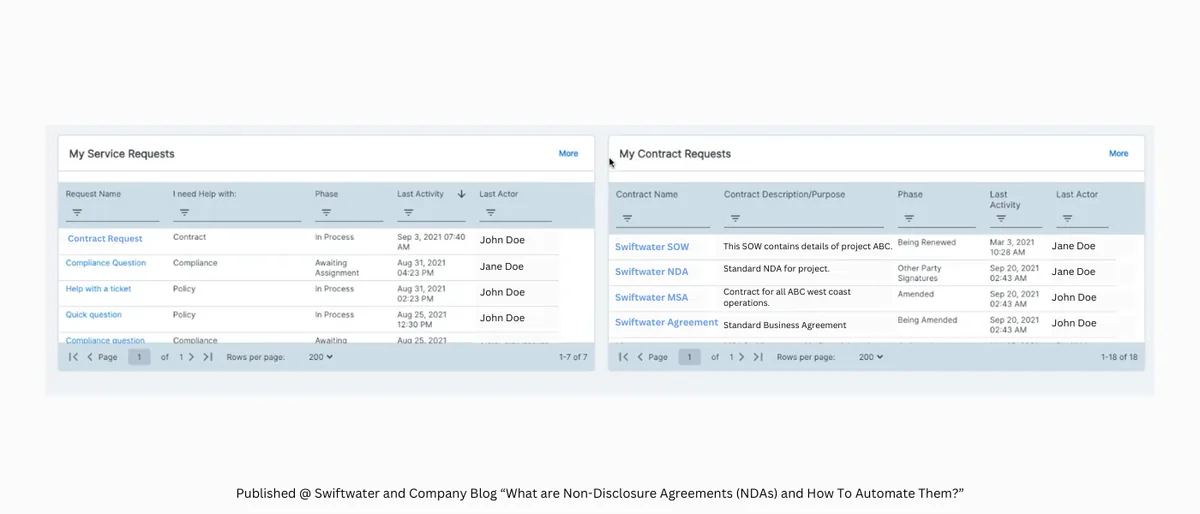1200x514 pixels.
Task: Click the Last Activity sort arrow in Service Requests
Action: pos(461,194)
